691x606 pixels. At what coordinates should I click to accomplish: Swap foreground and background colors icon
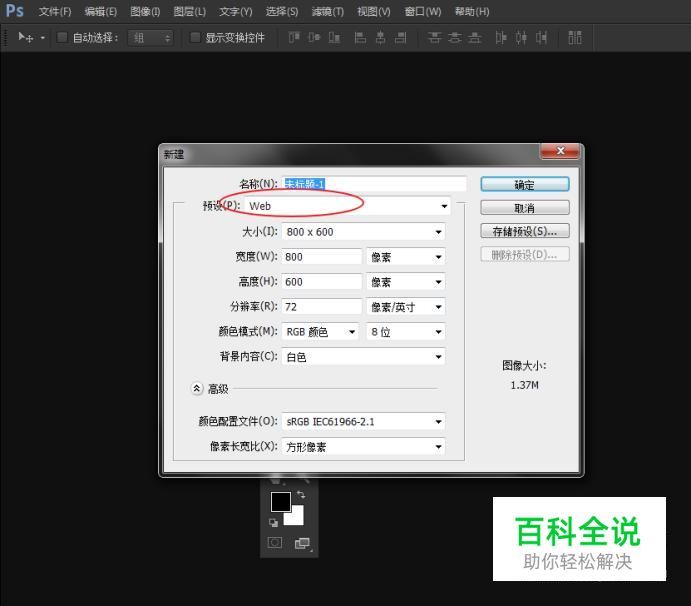[300, 495]
